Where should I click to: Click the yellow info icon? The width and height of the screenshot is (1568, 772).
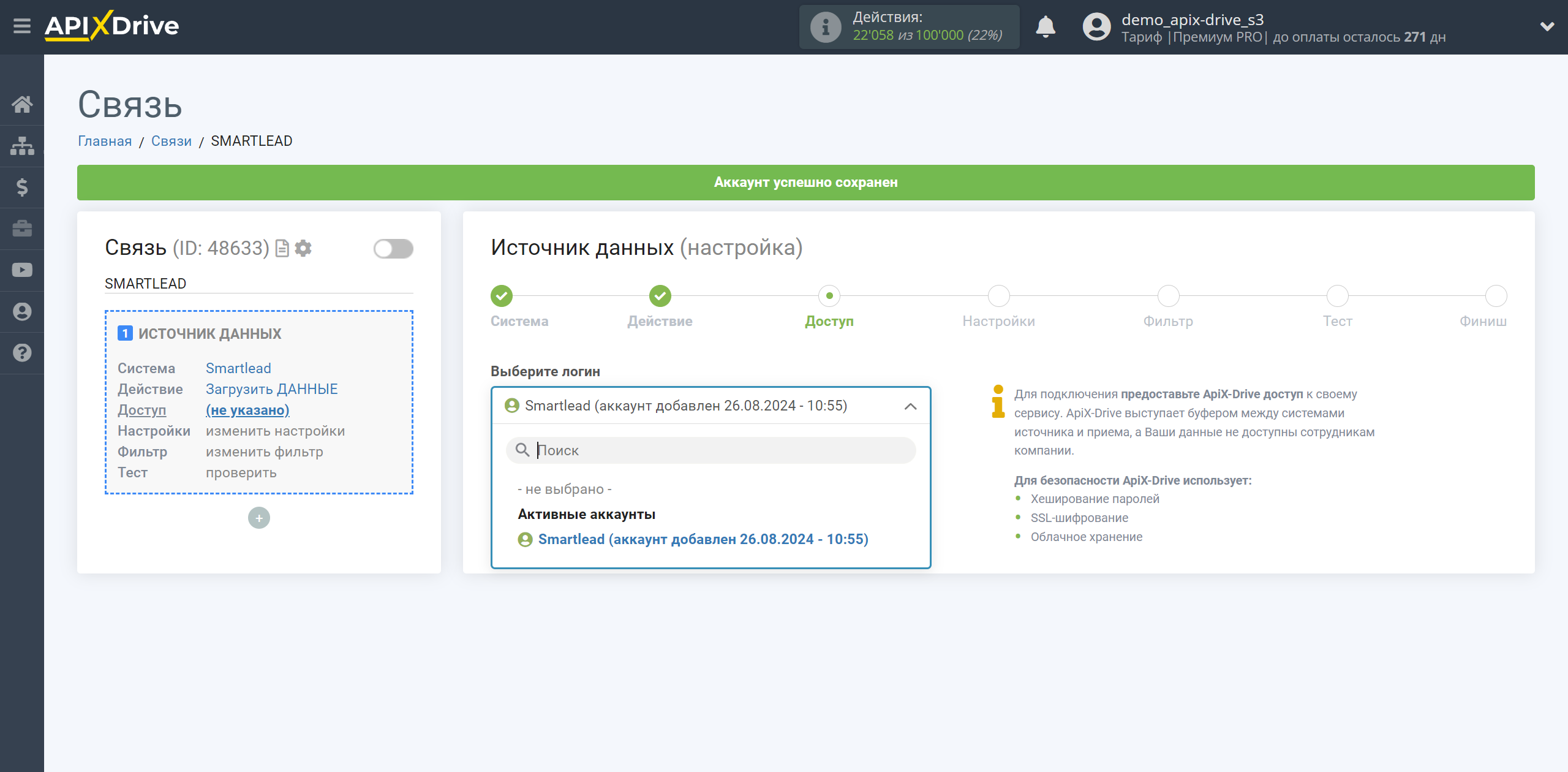[x=998, y=401]
